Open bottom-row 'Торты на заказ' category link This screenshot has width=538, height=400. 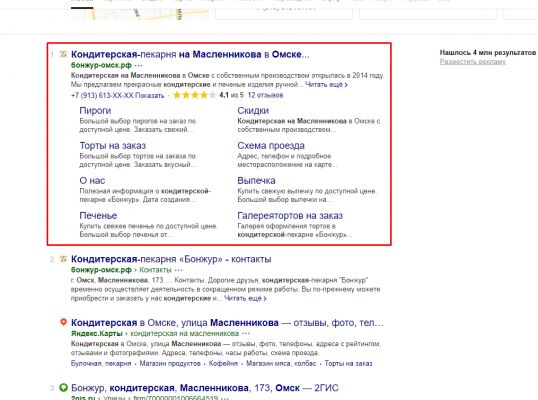tap(348, 363)
